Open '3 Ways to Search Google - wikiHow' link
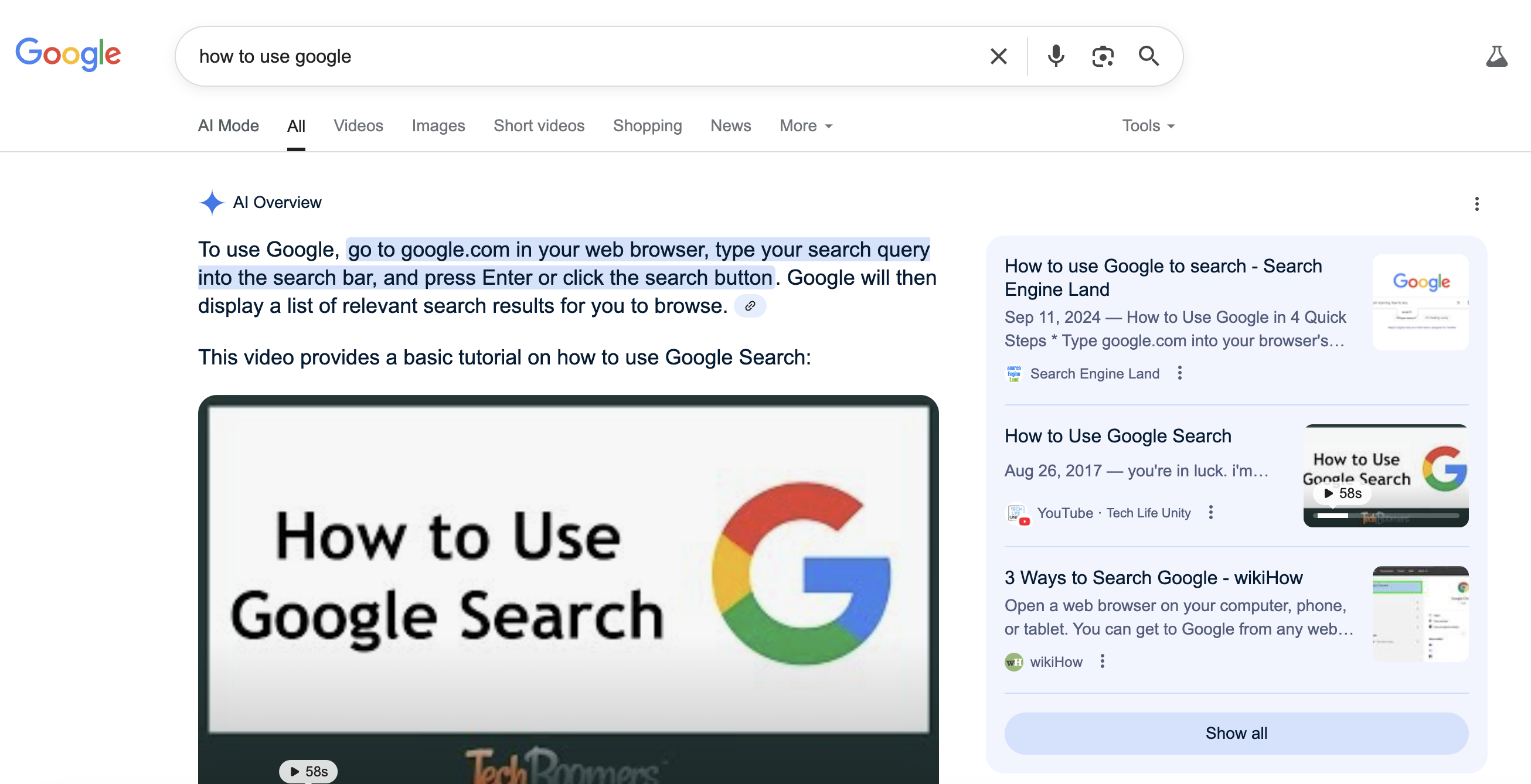 tap(1153, 577)
